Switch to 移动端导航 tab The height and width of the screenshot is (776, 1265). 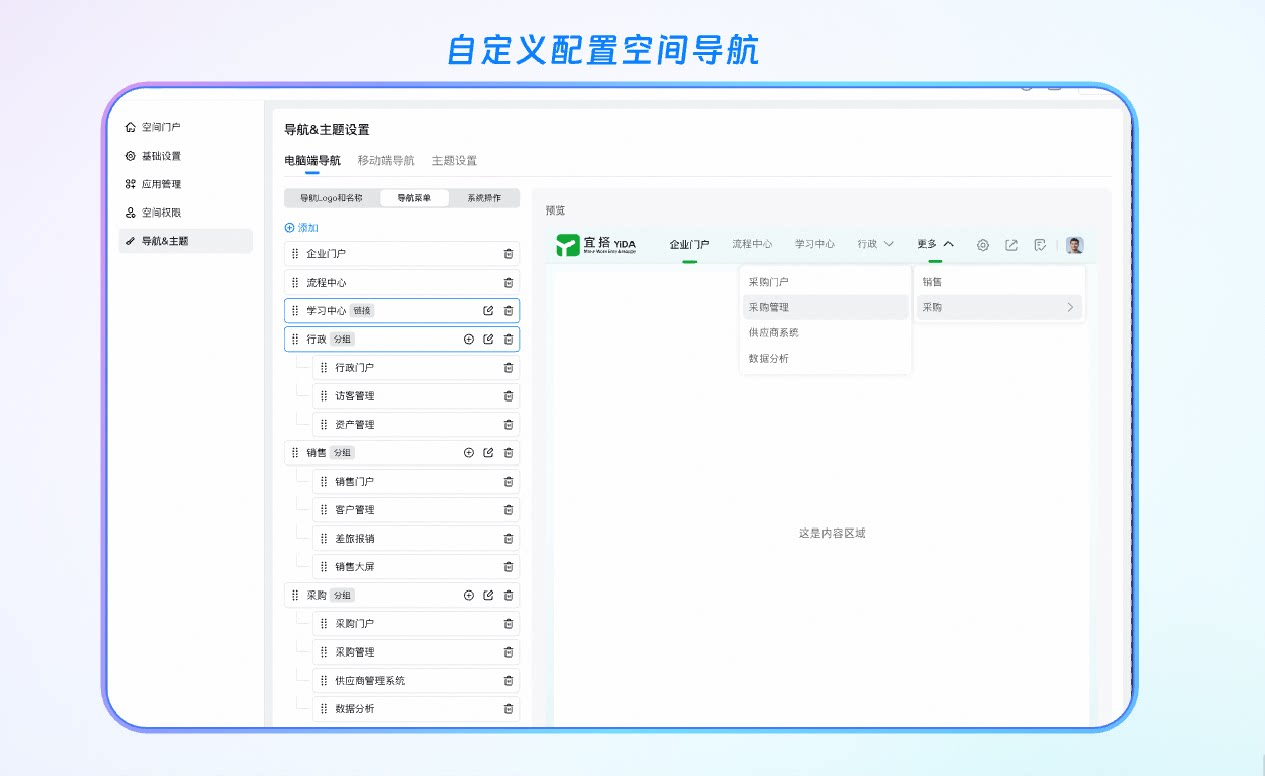(x=386, y=160)
